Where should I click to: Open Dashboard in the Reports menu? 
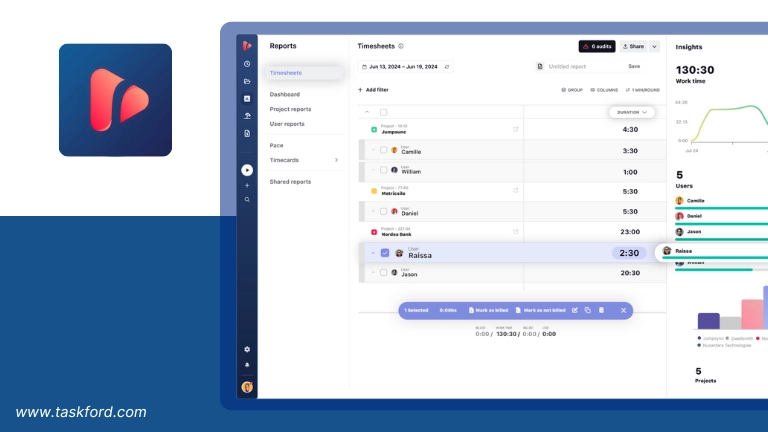[x=285, y=95]
